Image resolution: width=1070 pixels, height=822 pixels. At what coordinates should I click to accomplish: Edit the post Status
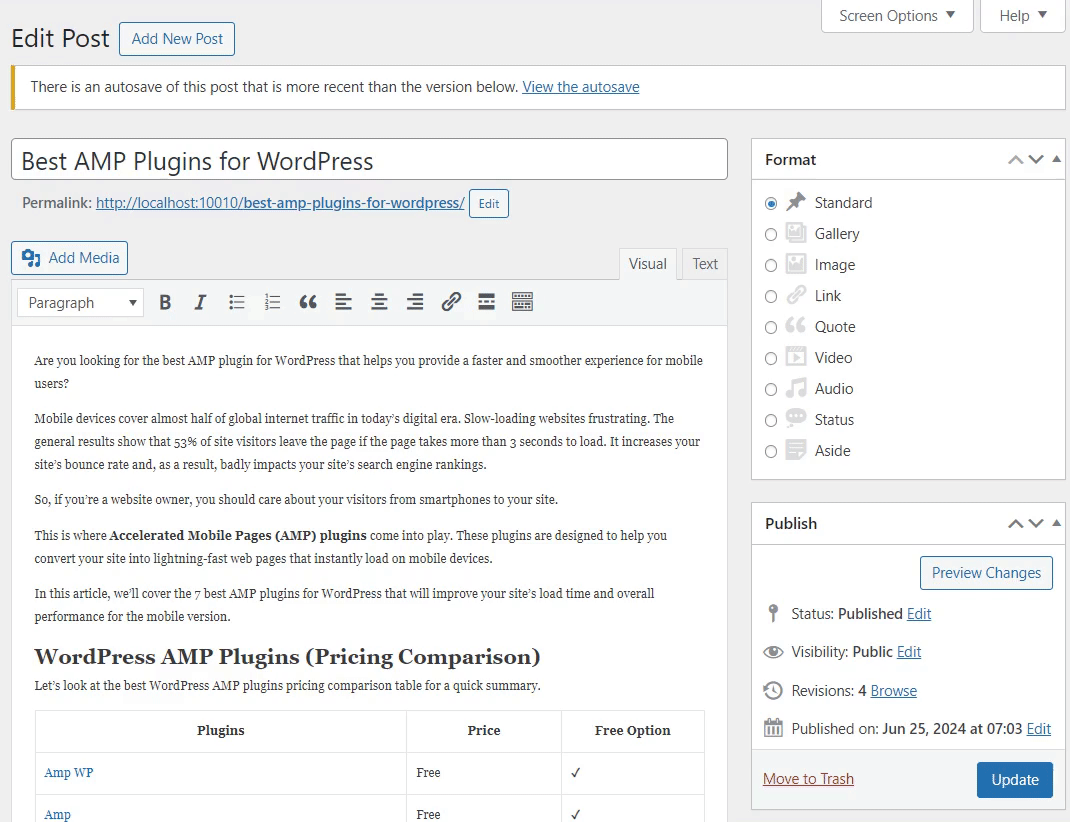click(x=919, y=614)
